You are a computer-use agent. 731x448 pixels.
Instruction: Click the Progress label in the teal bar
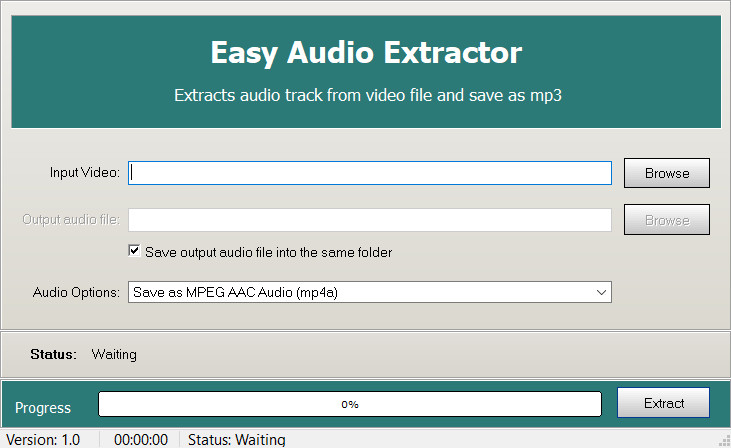[x=43, y=408]
